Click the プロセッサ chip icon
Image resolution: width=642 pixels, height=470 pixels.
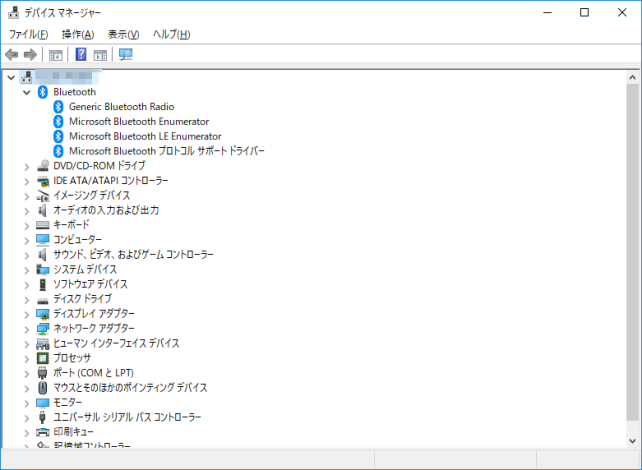[43, 358]
